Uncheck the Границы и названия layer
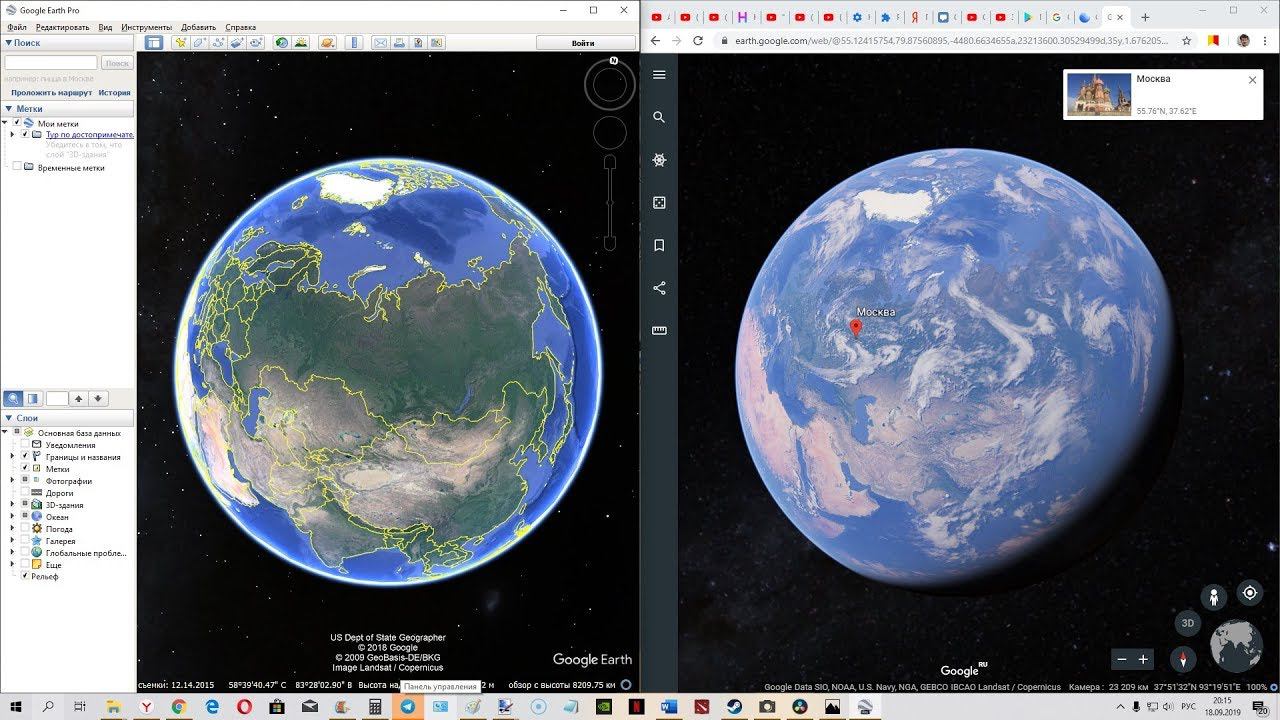The width and height of the screenshot is (1280, 720). 25,457
